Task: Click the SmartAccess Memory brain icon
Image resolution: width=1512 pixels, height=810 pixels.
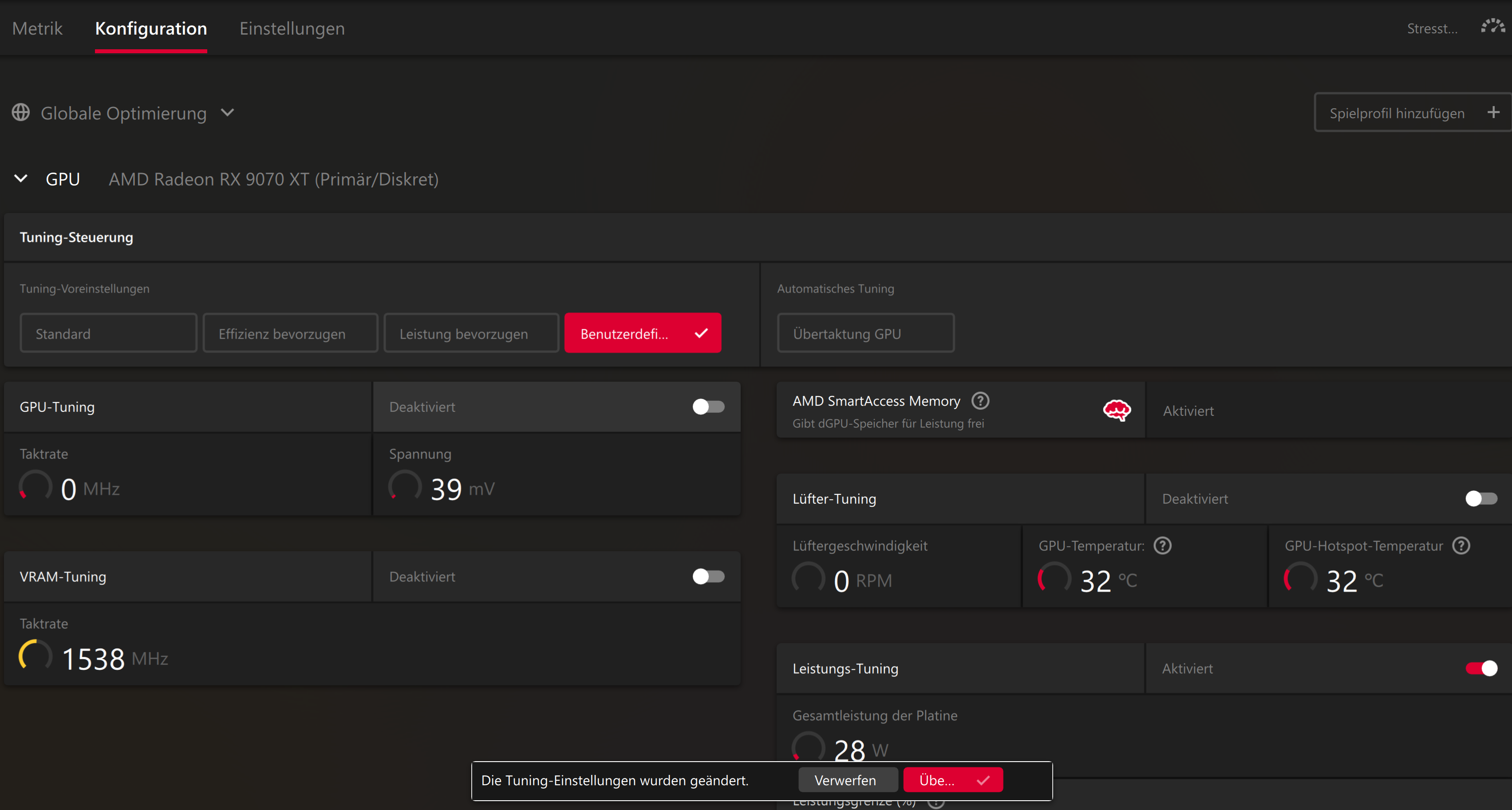Action: (x=1117, y=410)
